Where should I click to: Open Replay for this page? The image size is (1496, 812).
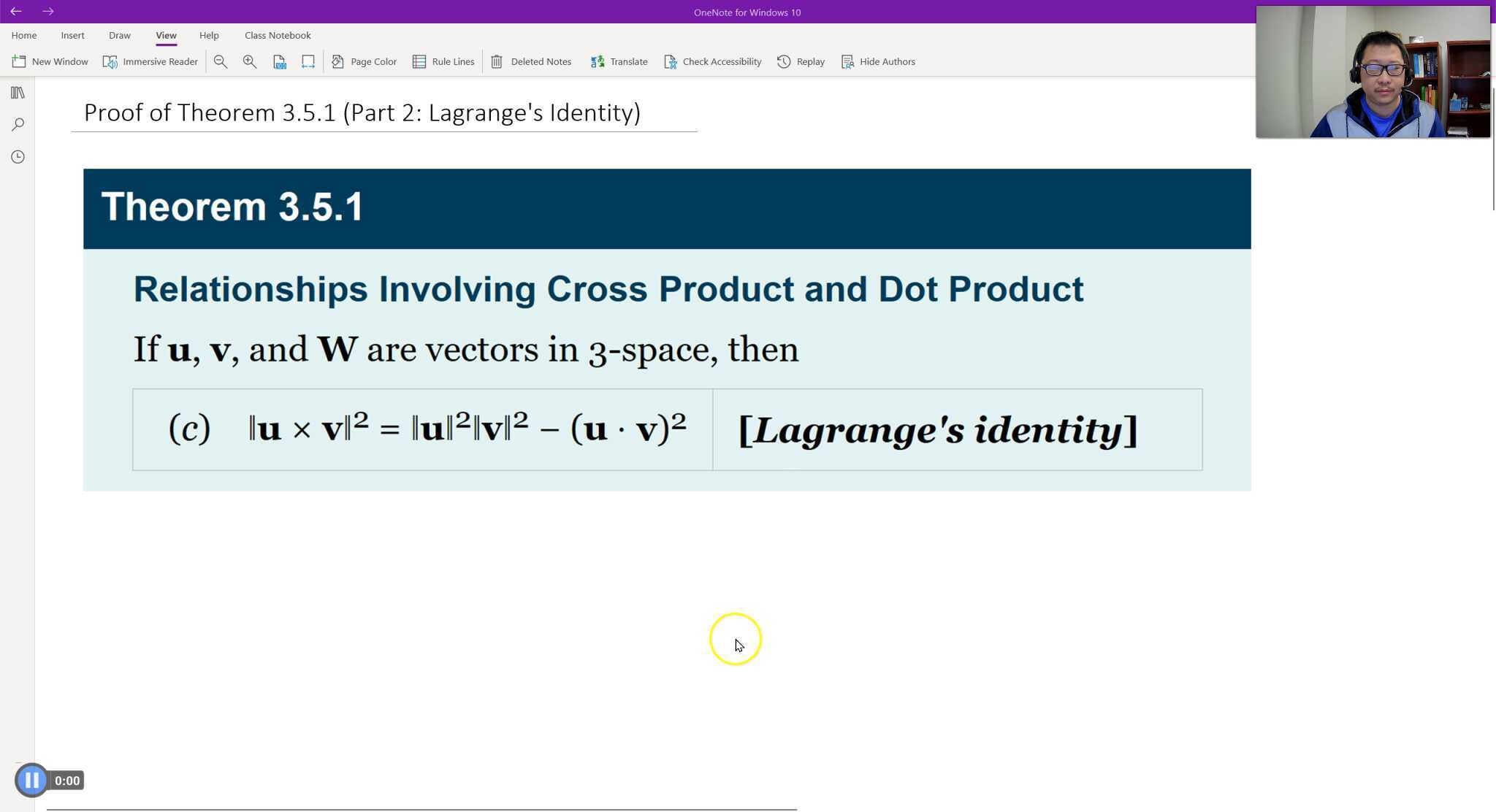(x=800, y=61)
